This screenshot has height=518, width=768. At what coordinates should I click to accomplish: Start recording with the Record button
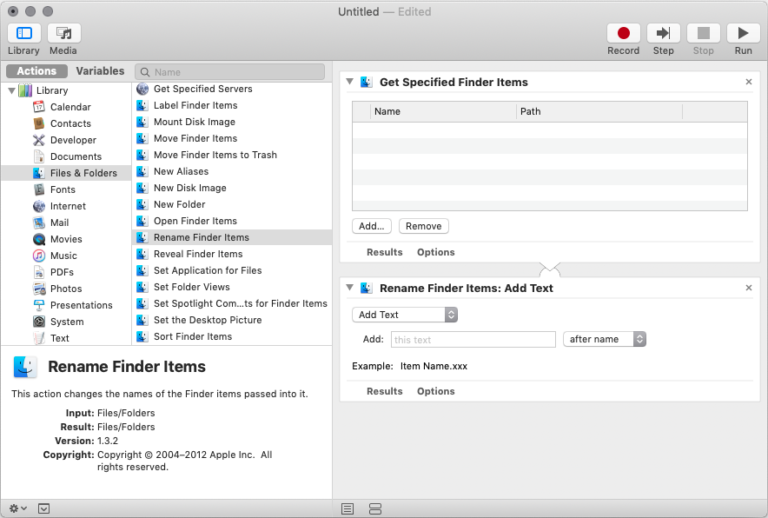click(623, 33)
